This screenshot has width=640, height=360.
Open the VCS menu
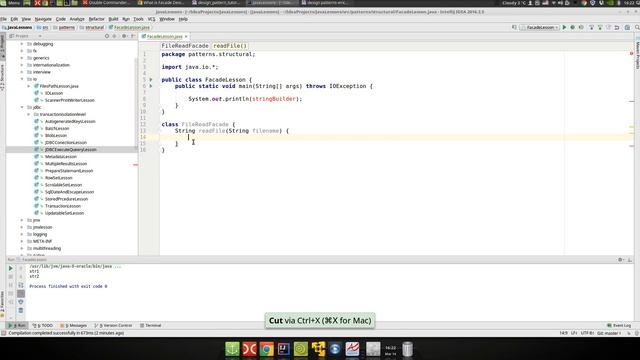(x=151, y=19)
